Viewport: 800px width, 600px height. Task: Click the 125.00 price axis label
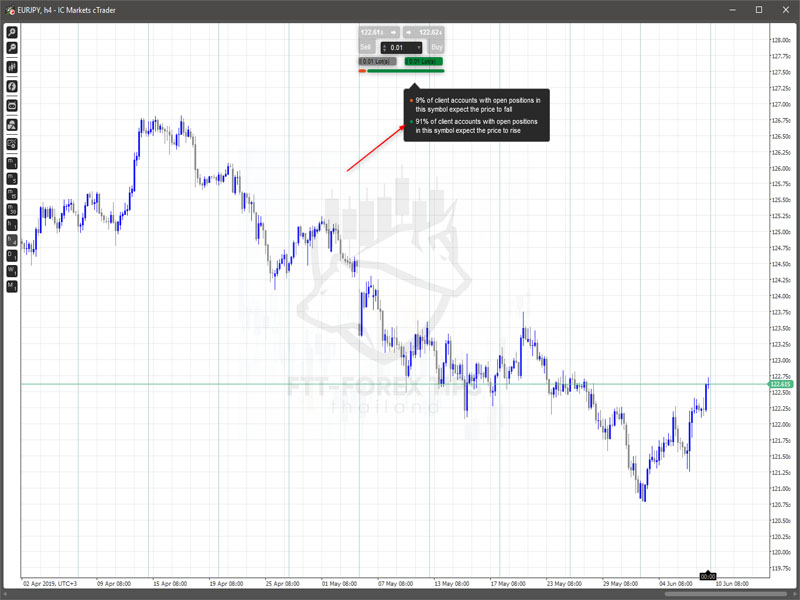point(781,232)
